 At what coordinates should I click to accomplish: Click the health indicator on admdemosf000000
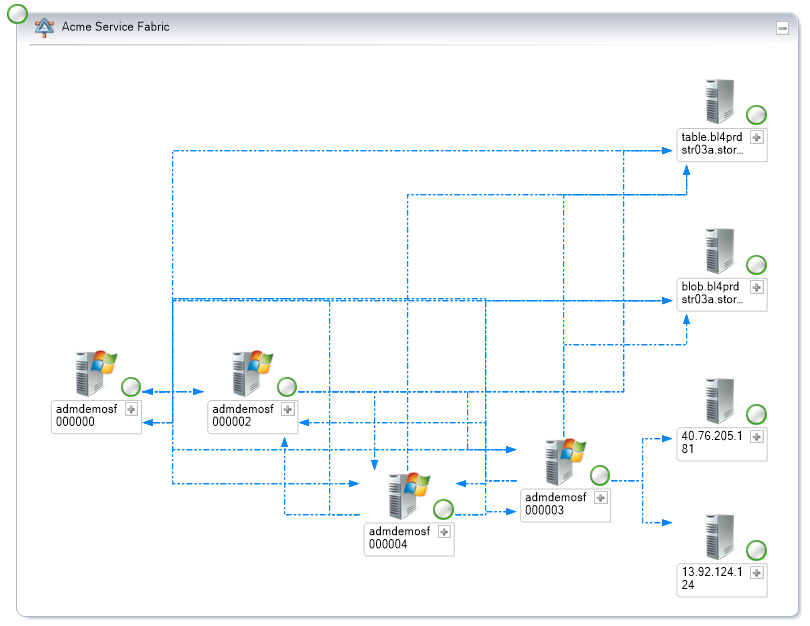[130, 387]
